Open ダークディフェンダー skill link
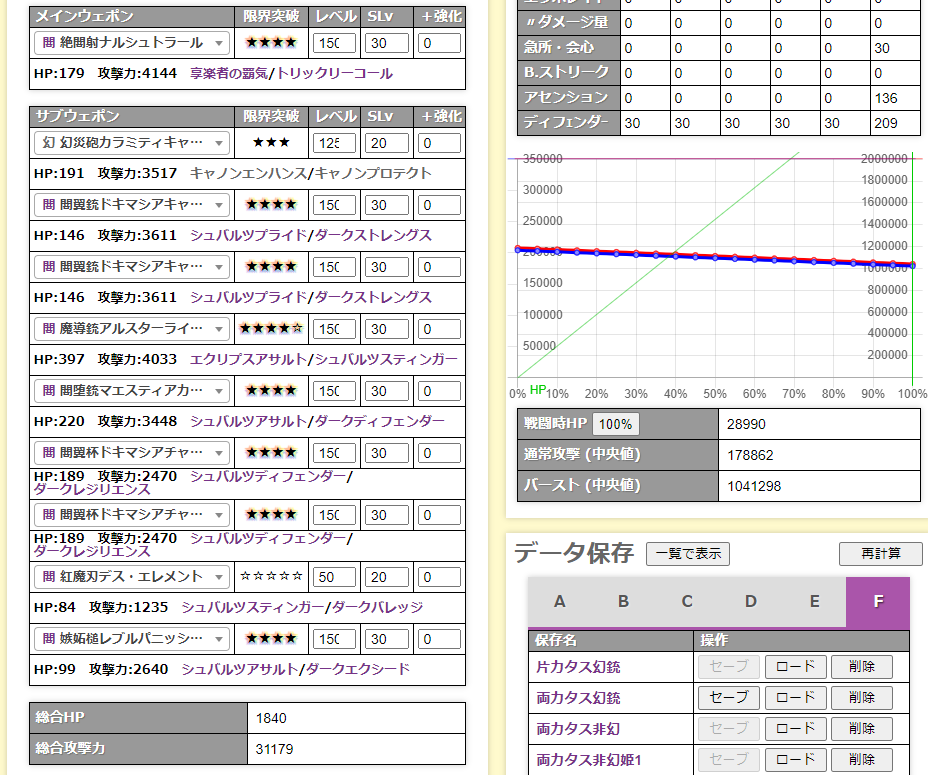The image size is (928, 775). tap(379, 422)
